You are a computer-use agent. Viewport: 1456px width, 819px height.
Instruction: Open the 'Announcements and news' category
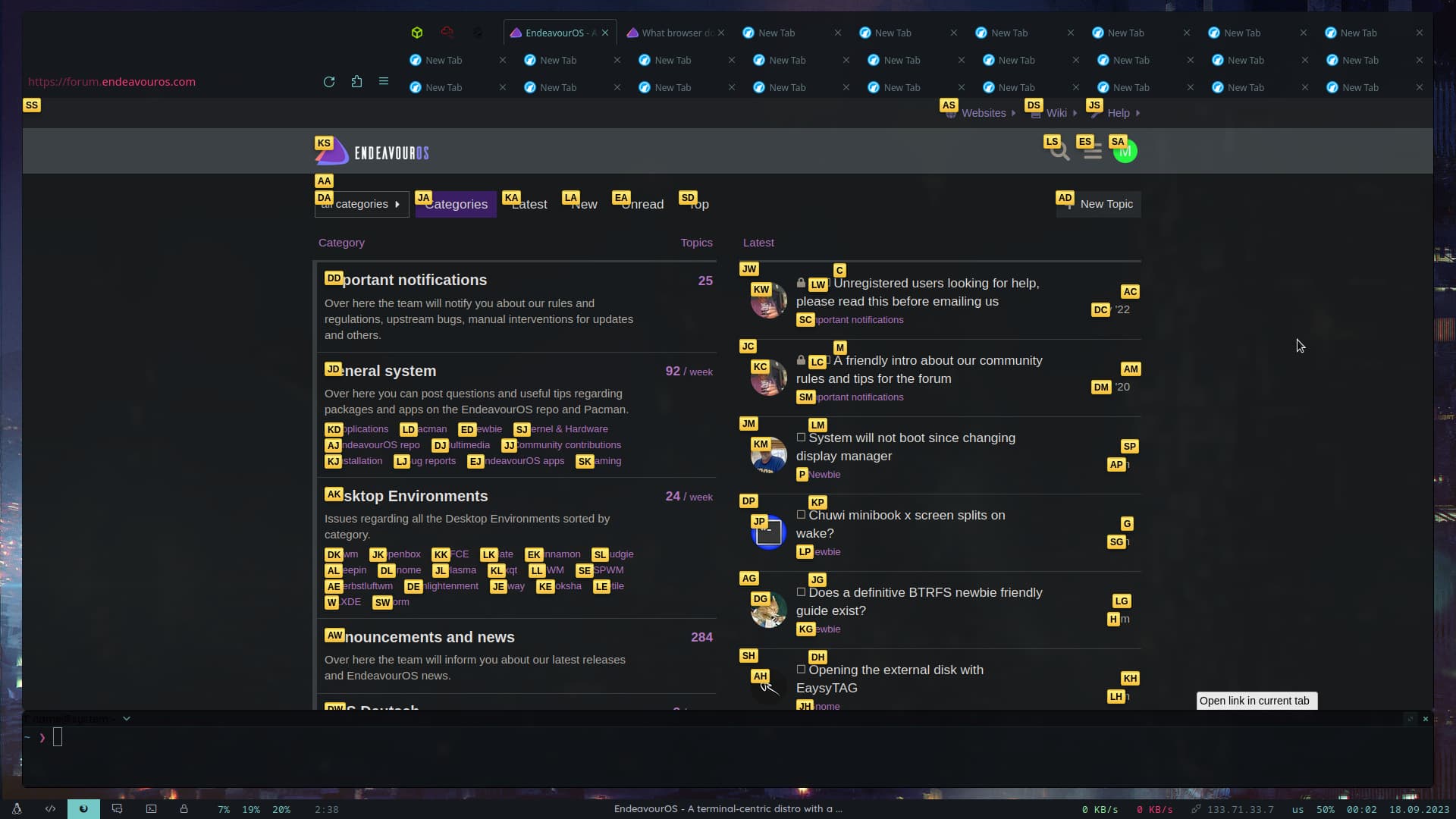419,637
